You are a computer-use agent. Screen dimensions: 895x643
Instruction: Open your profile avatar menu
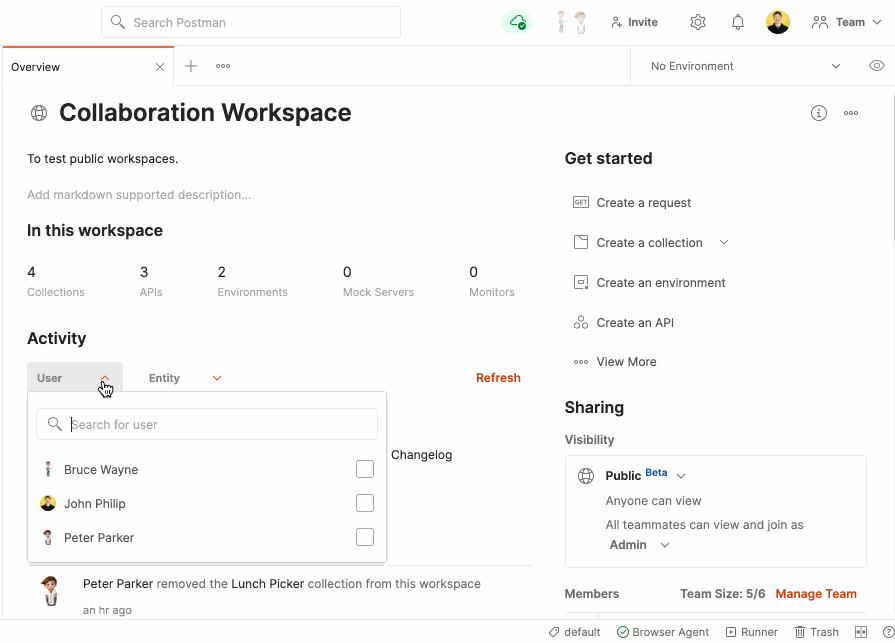click(777, 22)
